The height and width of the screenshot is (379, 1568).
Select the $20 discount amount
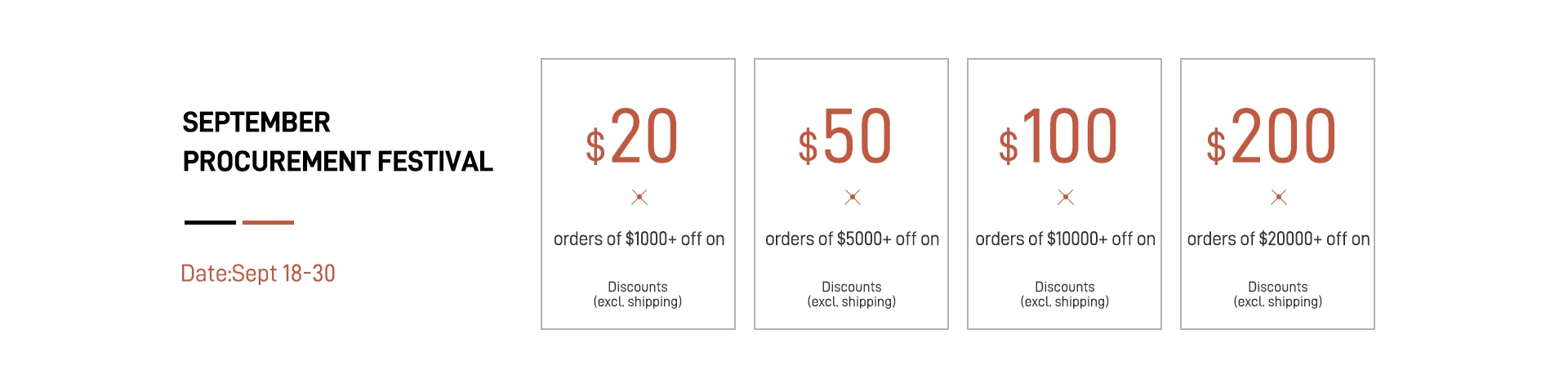pyautogui.click(x=633, y=137)
